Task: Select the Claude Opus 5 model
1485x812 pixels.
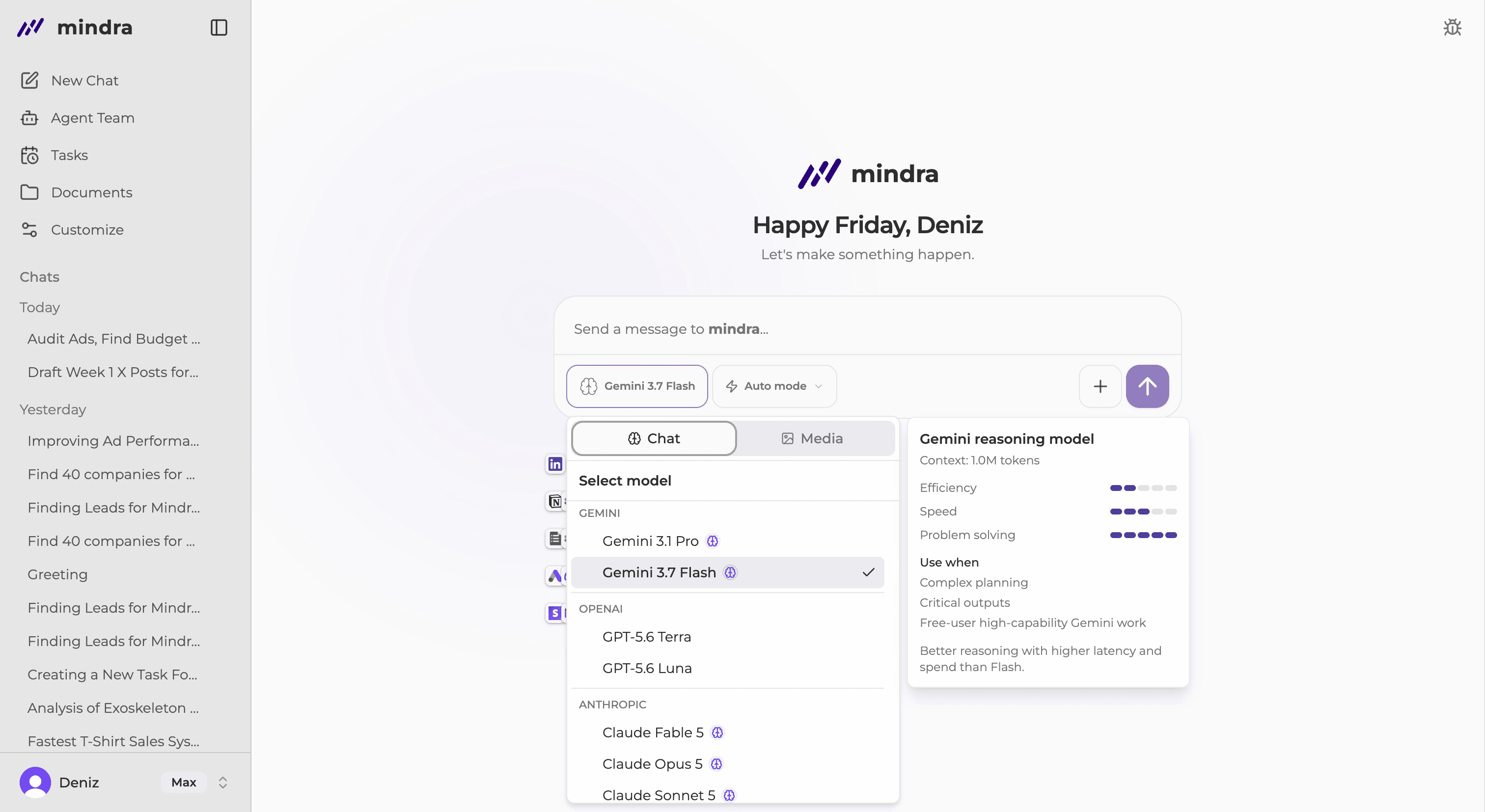Action: (x=727, y=763)
